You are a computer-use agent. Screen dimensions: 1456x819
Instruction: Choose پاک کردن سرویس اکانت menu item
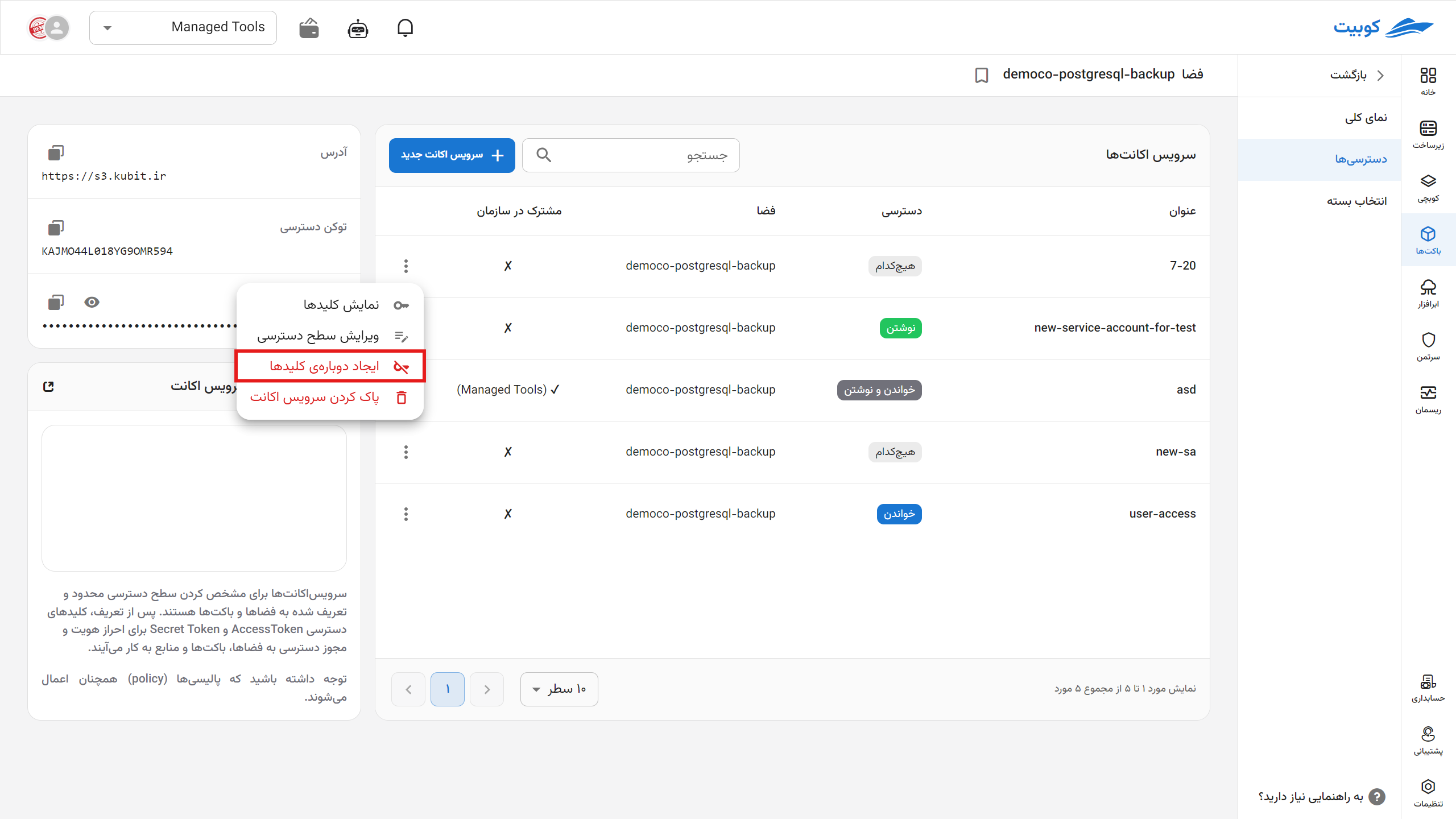(330, 397)
